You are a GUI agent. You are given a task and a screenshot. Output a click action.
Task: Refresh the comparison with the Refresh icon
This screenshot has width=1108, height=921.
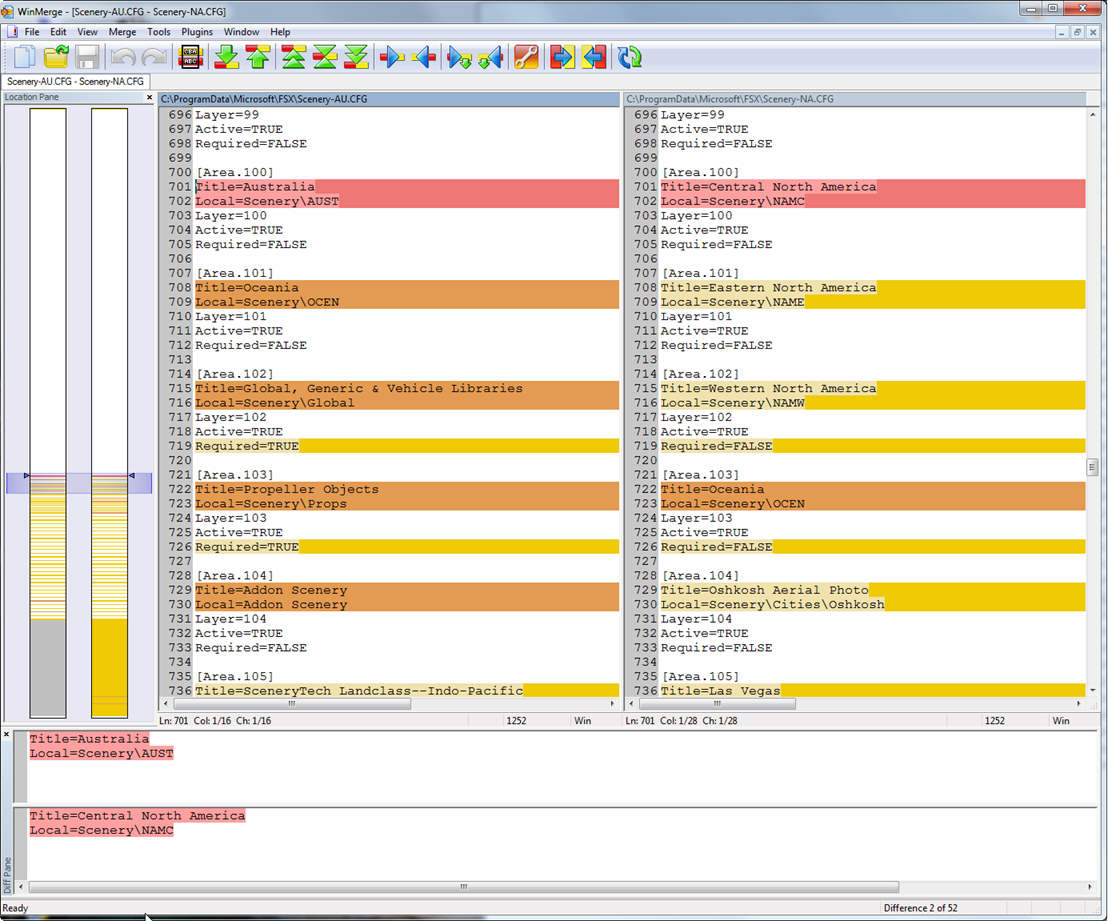click(x=629, y=57)
